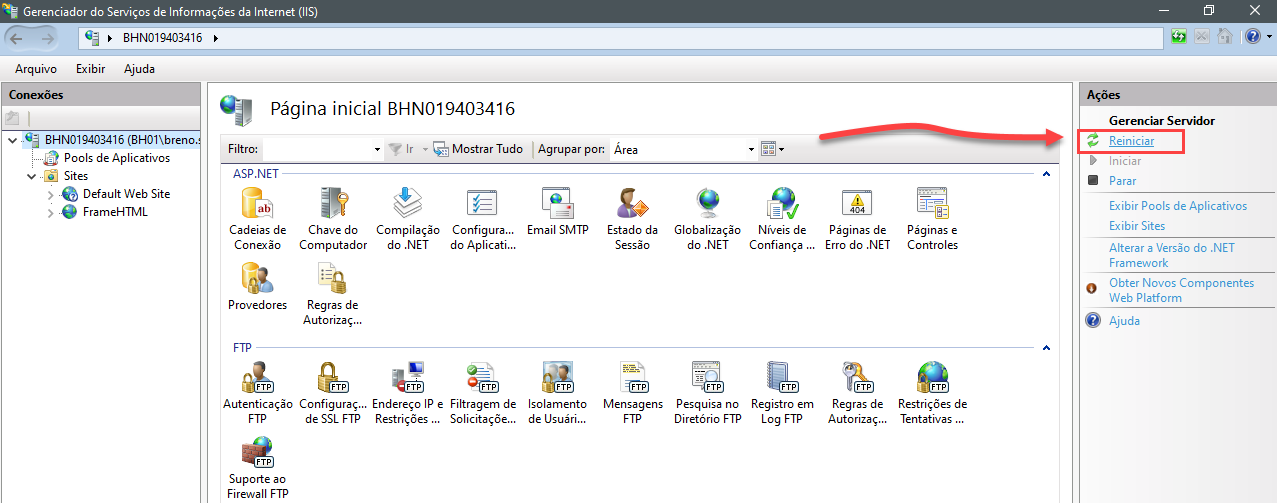Open the Exibir menu
This screenshot has width=1277, height=503.
tap(90, 69)
